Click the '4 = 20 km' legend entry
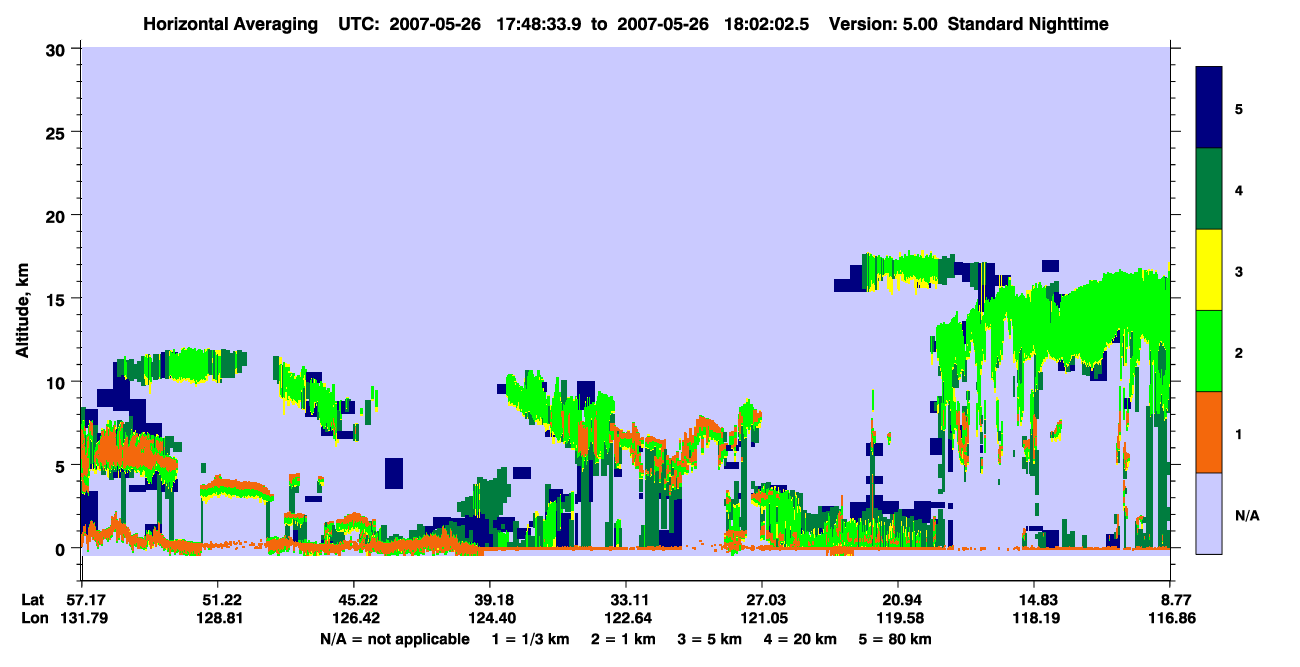This screenshot has height=667, width=1300. (802, 639)
